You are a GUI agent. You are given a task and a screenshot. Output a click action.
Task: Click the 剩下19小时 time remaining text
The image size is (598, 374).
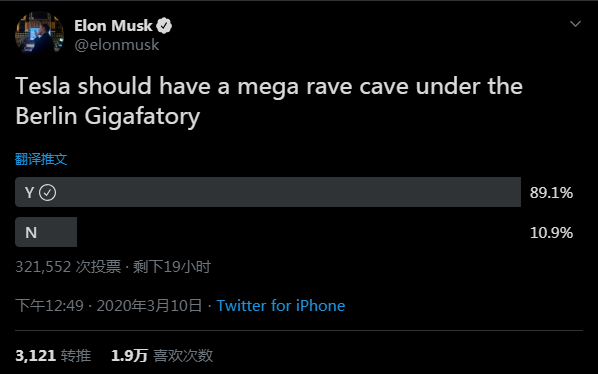[x=172, y=267]
